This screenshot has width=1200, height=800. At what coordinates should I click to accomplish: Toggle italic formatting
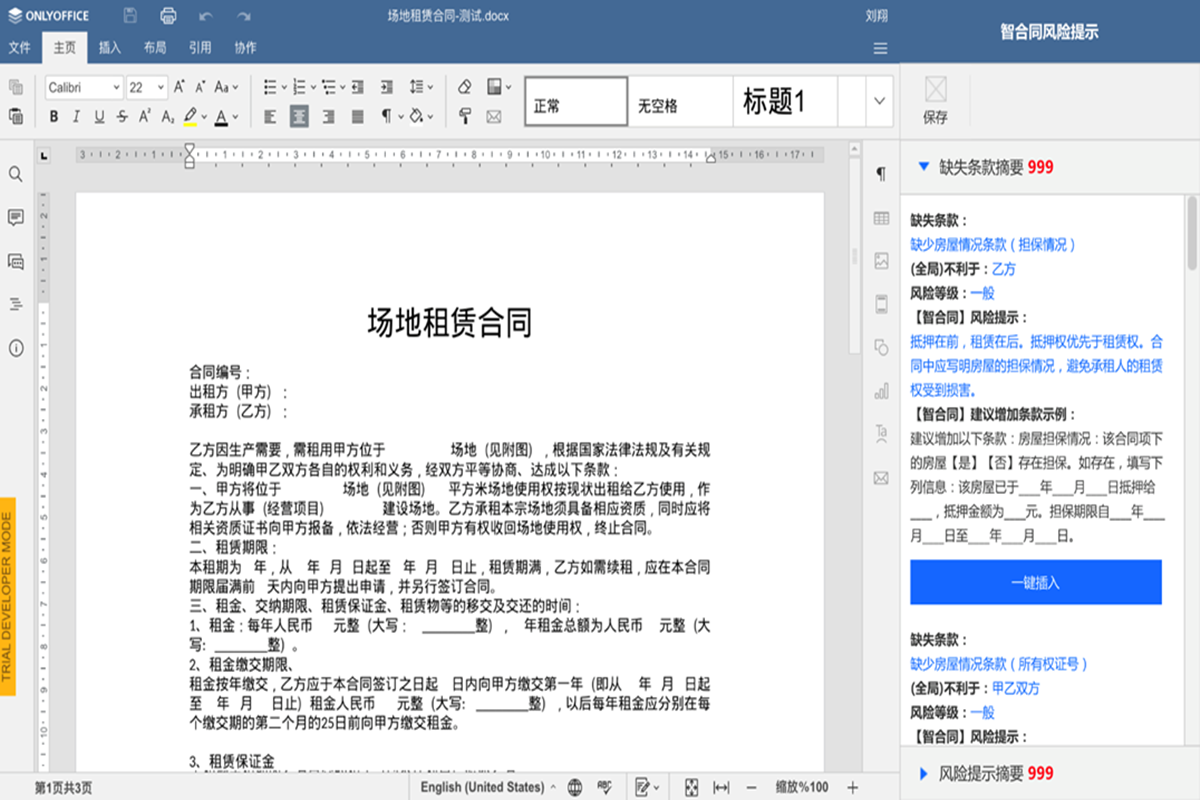(76, 117)
